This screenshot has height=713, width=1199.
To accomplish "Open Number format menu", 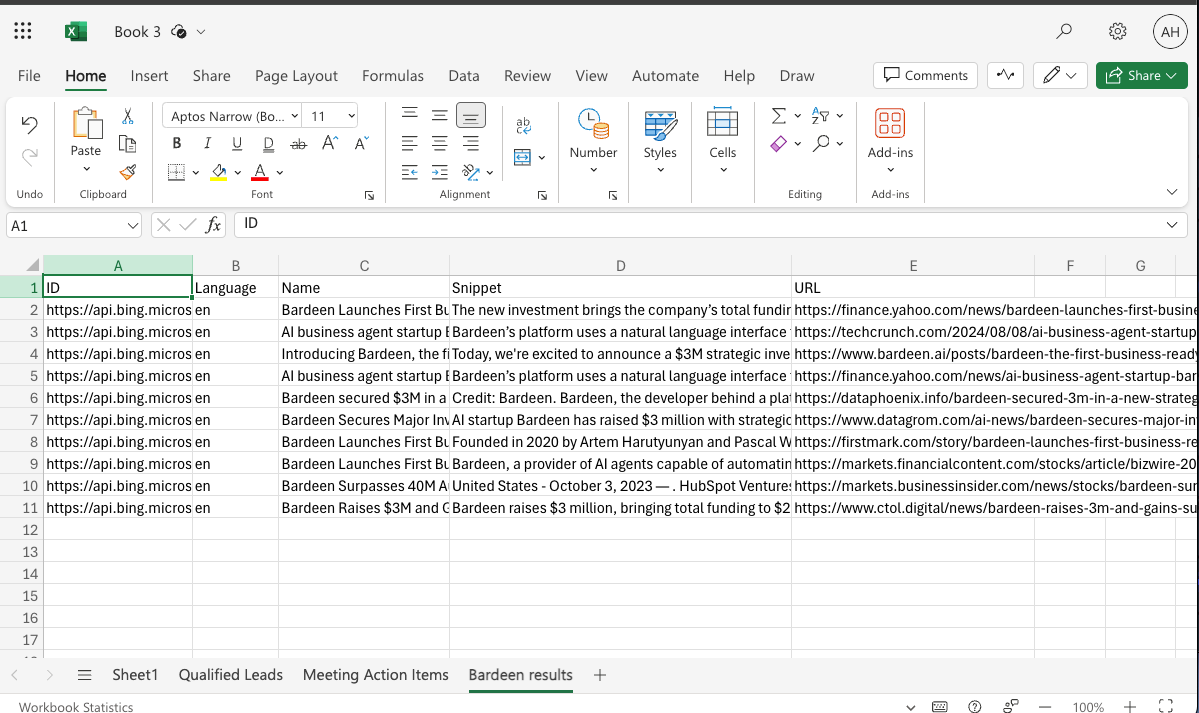I will [x=593, y=141].
